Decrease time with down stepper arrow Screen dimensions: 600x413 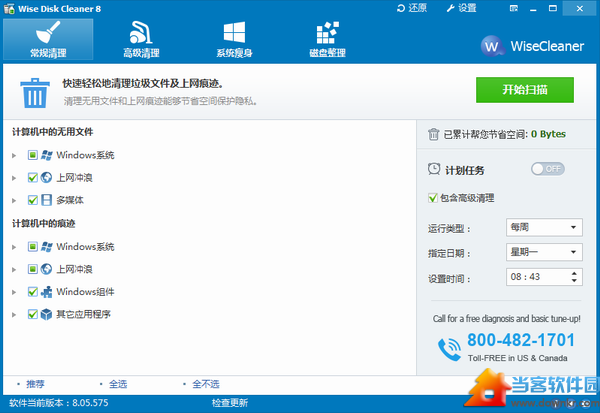574,281
